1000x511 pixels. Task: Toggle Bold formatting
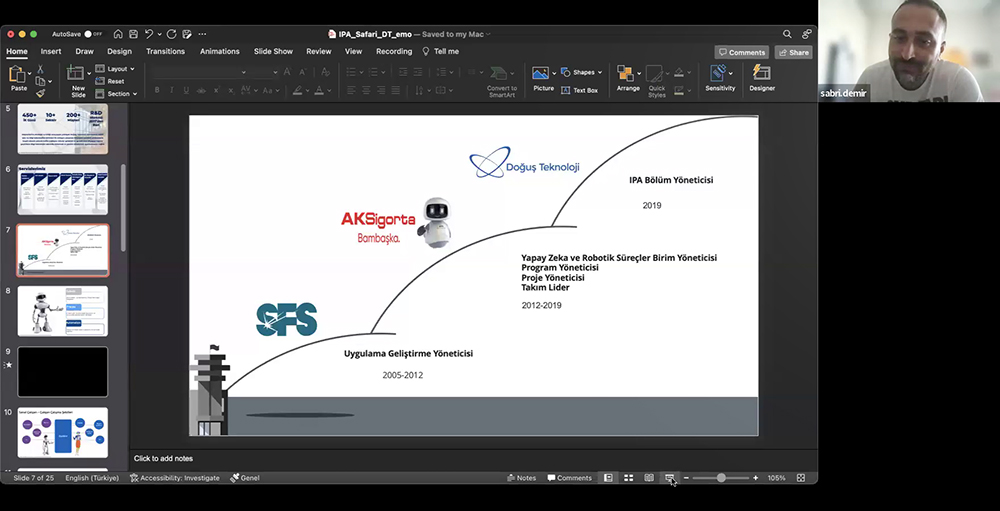click(157, 91)
